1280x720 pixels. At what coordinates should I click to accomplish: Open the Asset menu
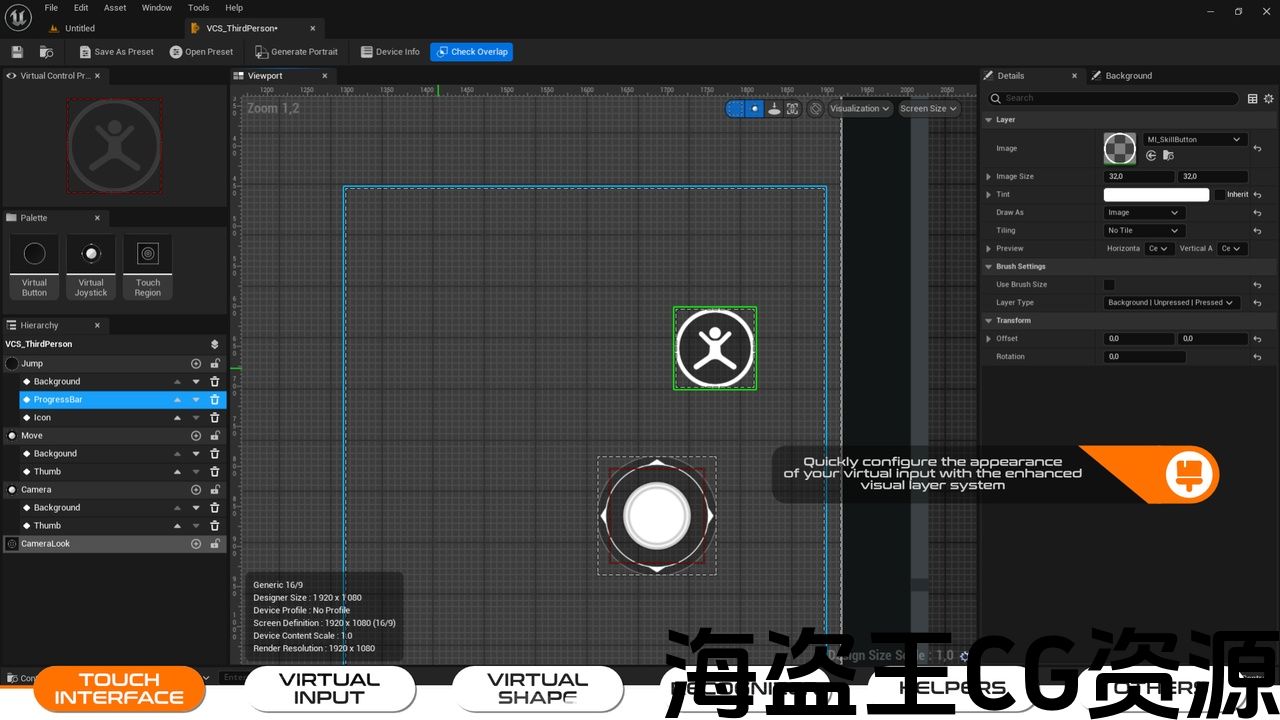pyautogui.click(x=115, y=8)
